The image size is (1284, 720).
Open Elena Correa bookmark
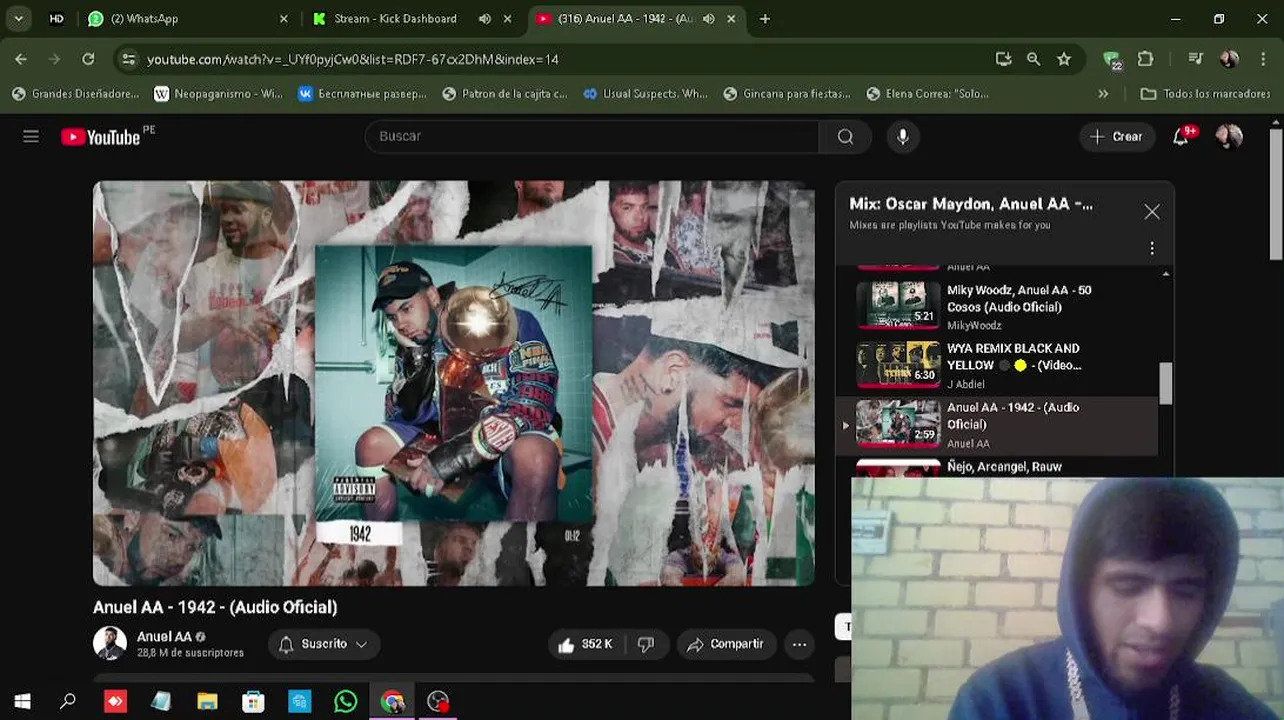[928, 94]
